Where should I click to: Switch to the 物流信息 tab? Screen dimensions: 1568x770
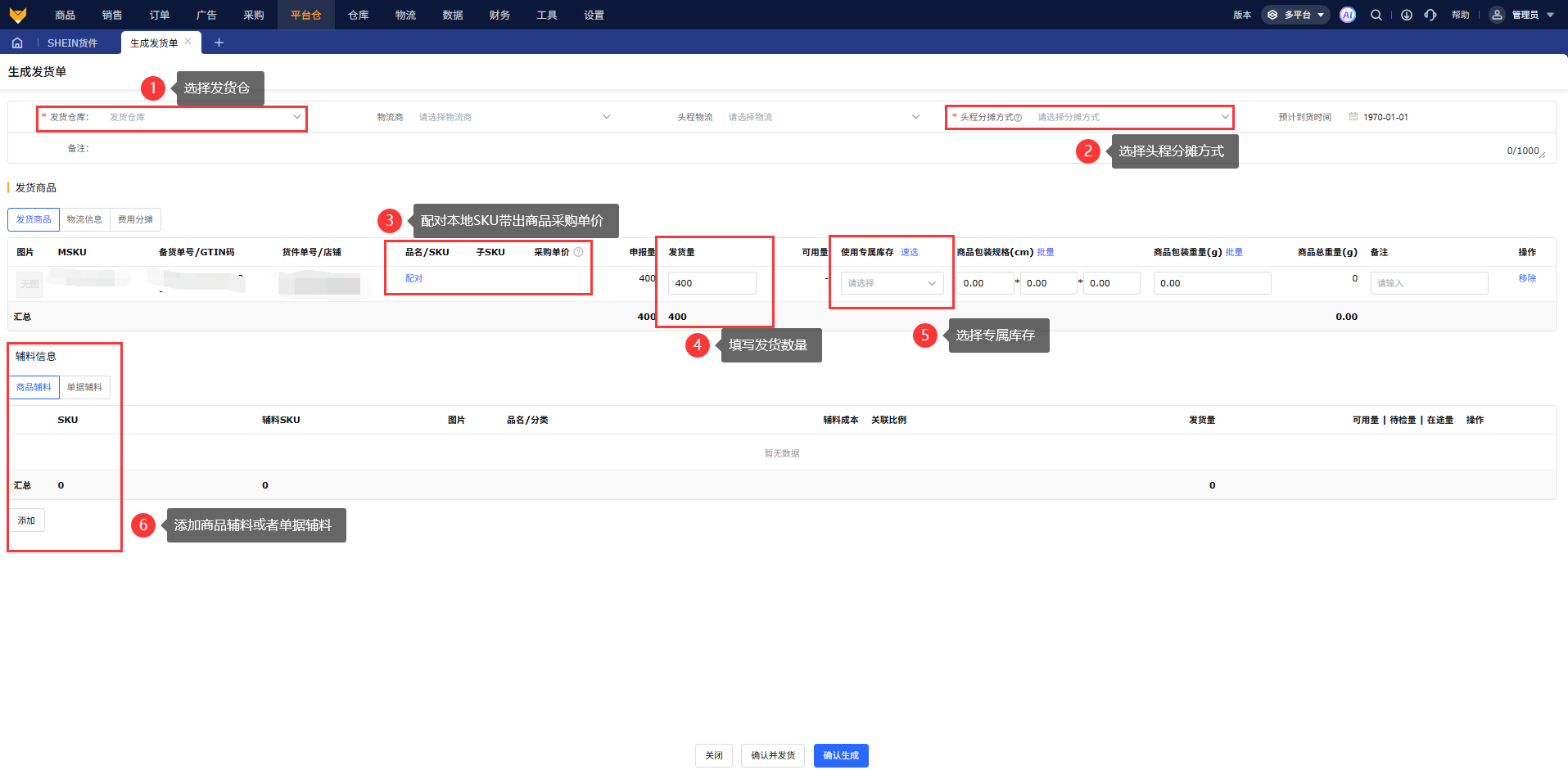(x=84, y=219)
